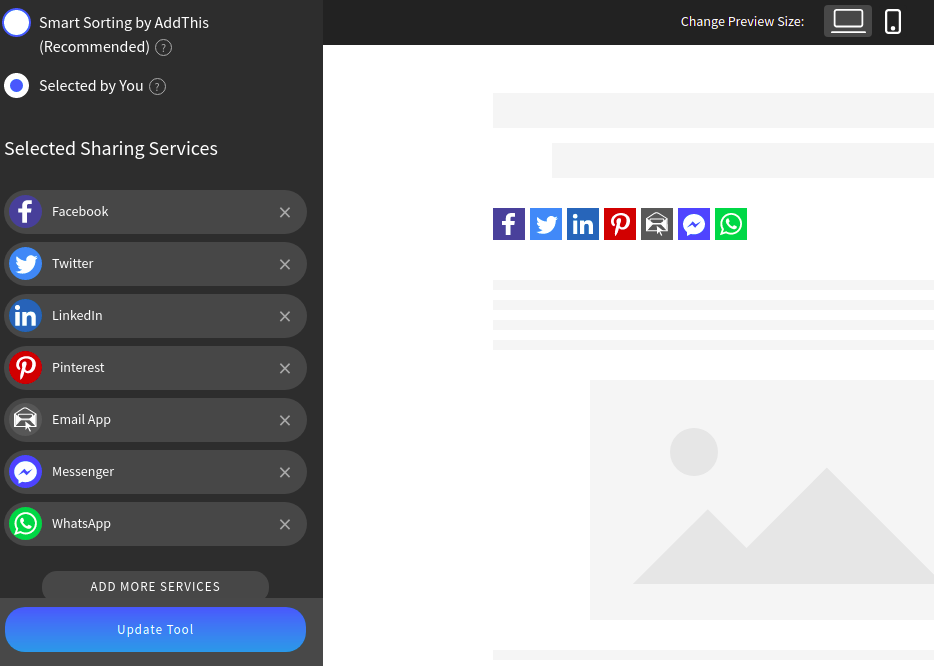Click Facebook share button in preview
934x666 pixels.
click(509, 224)
